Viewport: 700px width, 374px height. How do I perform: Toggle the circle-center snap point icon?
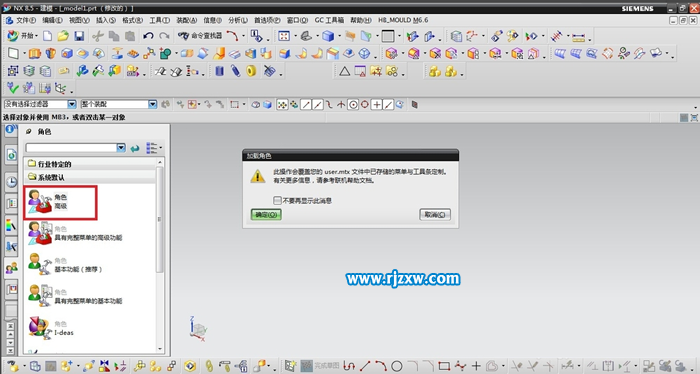[353, 104]
